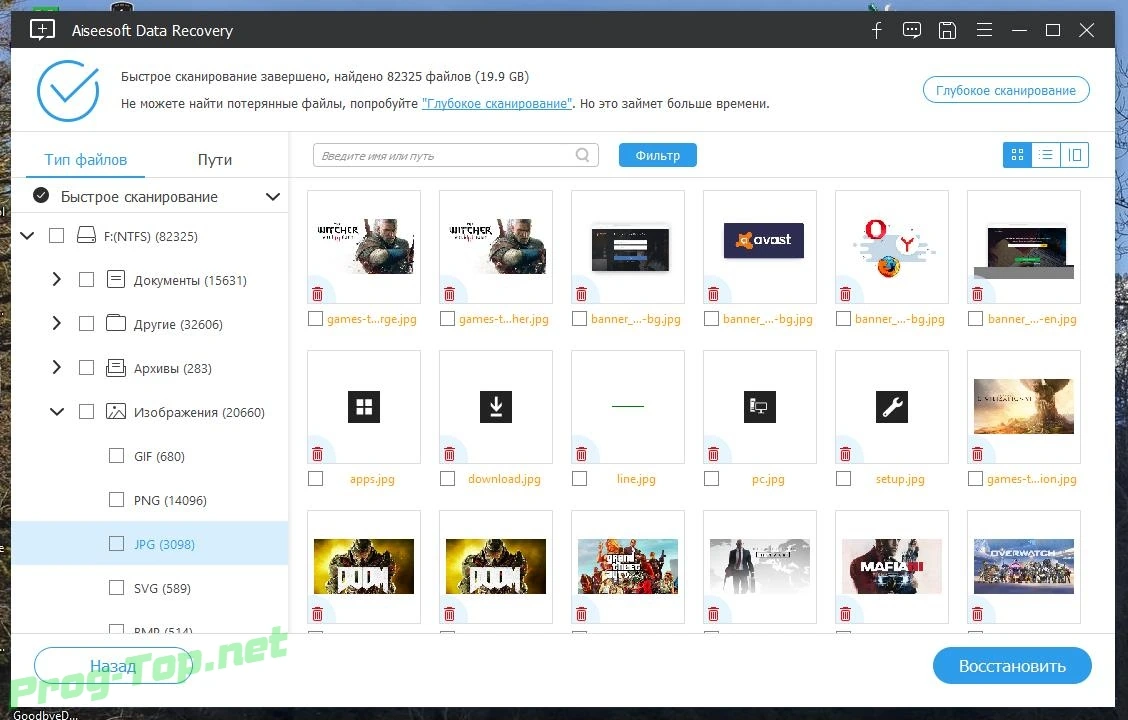Viewport: 1128px width, 720px height.
Task: Click the Другие folder icon
Action: (x=116, y=323)
